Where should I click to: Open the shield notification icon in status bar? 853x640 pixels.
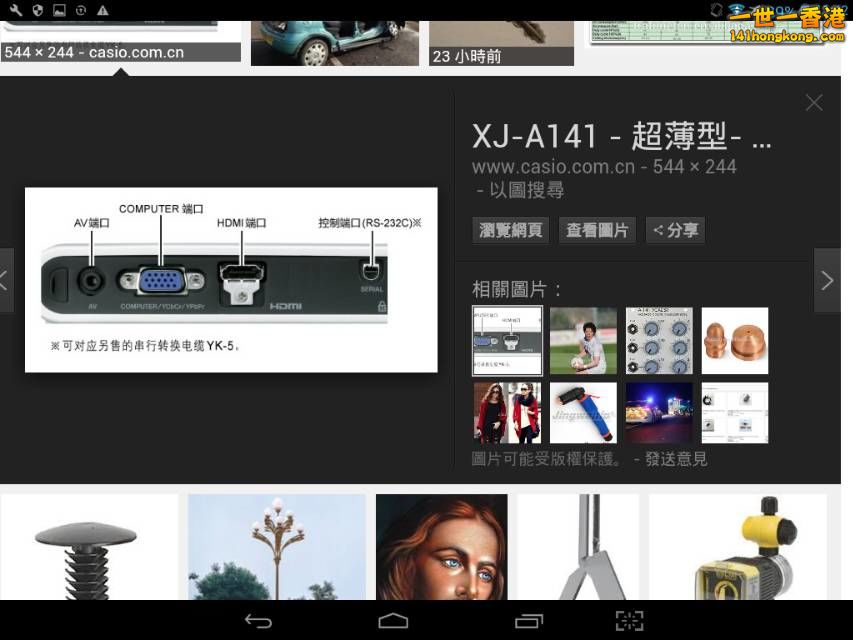point(38,10)
